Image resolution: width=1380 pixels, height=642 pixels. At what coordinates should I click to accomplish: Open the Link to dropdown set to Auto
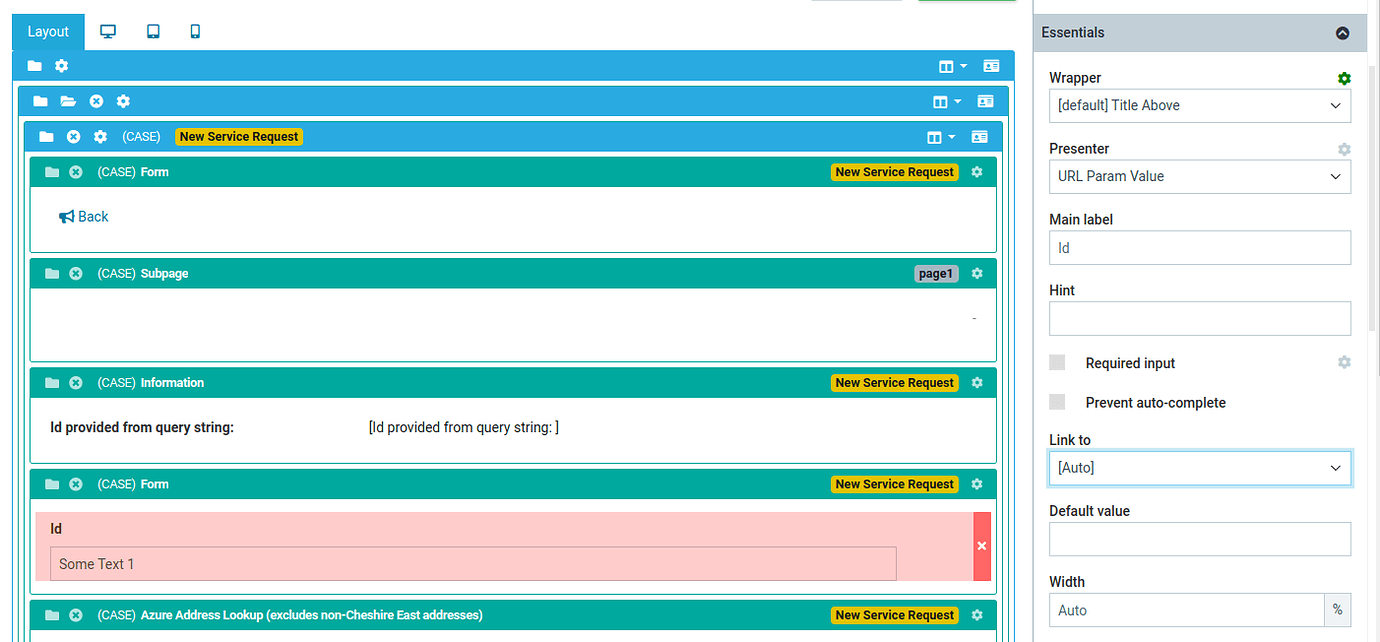(x=1199, y=467)
